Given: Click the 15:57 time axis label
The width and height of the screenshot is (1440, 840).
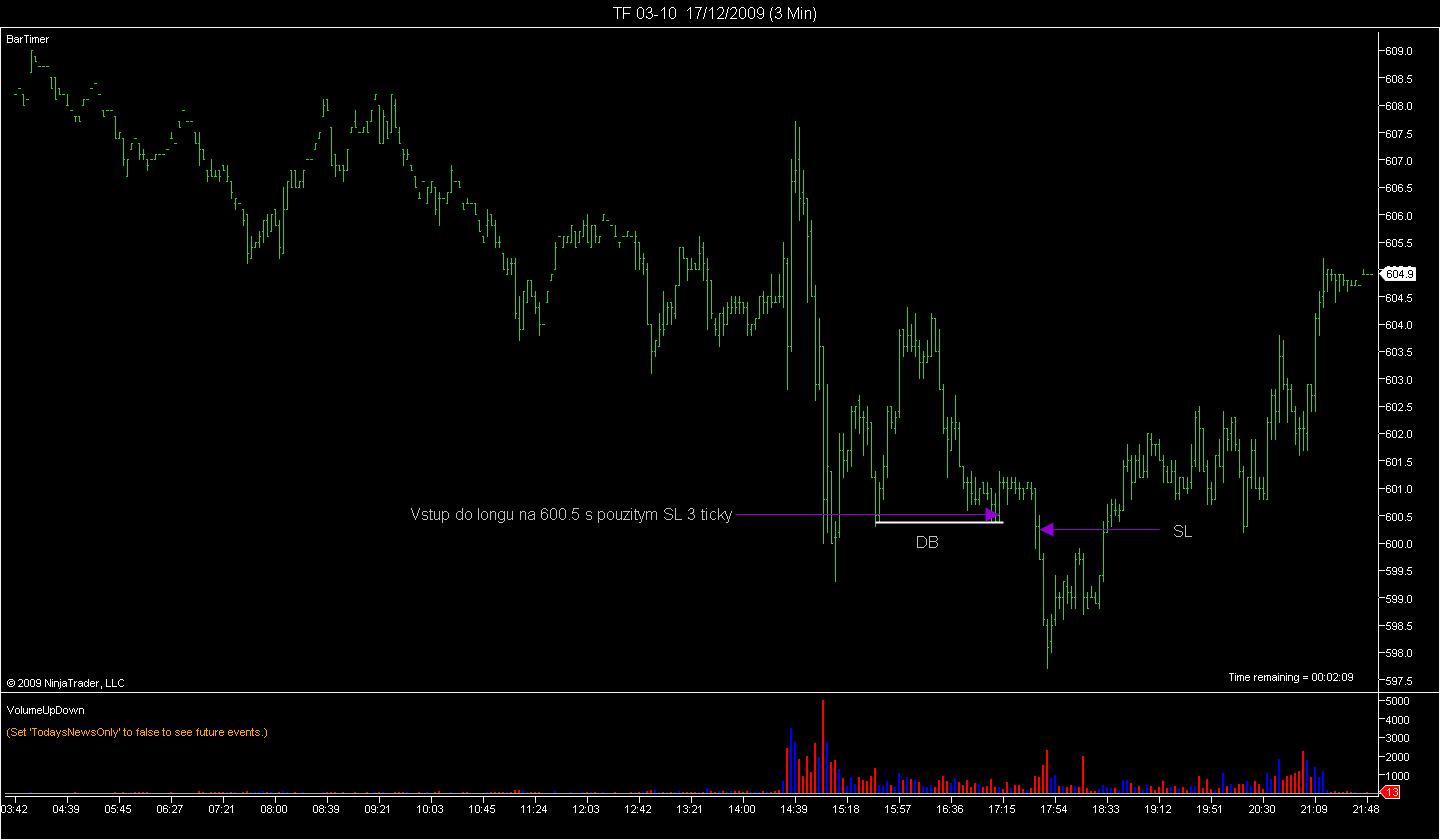Looking at the screenshot, I should (898, 809).
